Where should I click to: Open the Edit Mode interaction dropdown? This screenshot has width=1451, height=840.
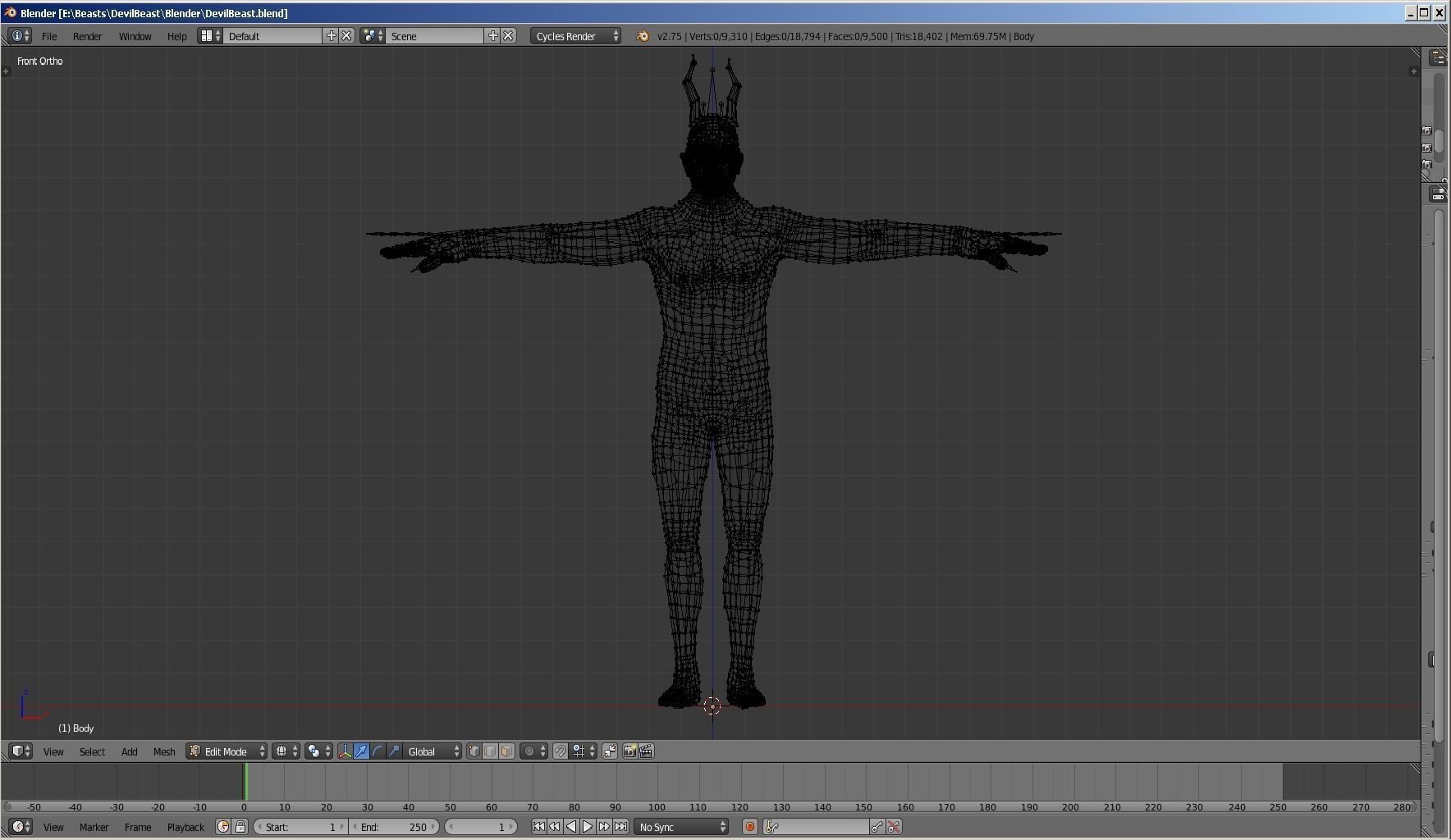pyautogui.click(x=227, y=751)
